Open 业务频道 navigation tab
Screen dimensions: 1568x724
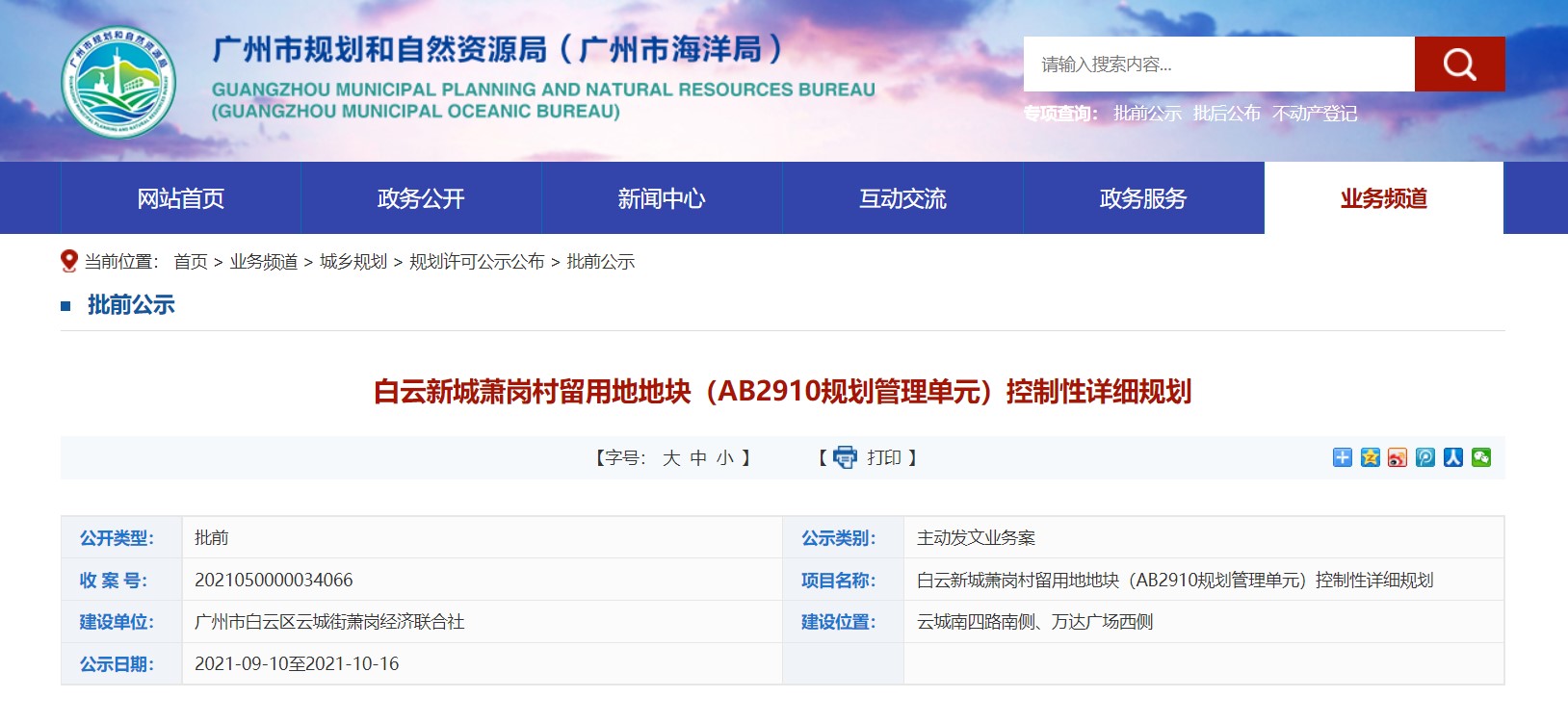pyautogui.click(x=1384, y=198)
